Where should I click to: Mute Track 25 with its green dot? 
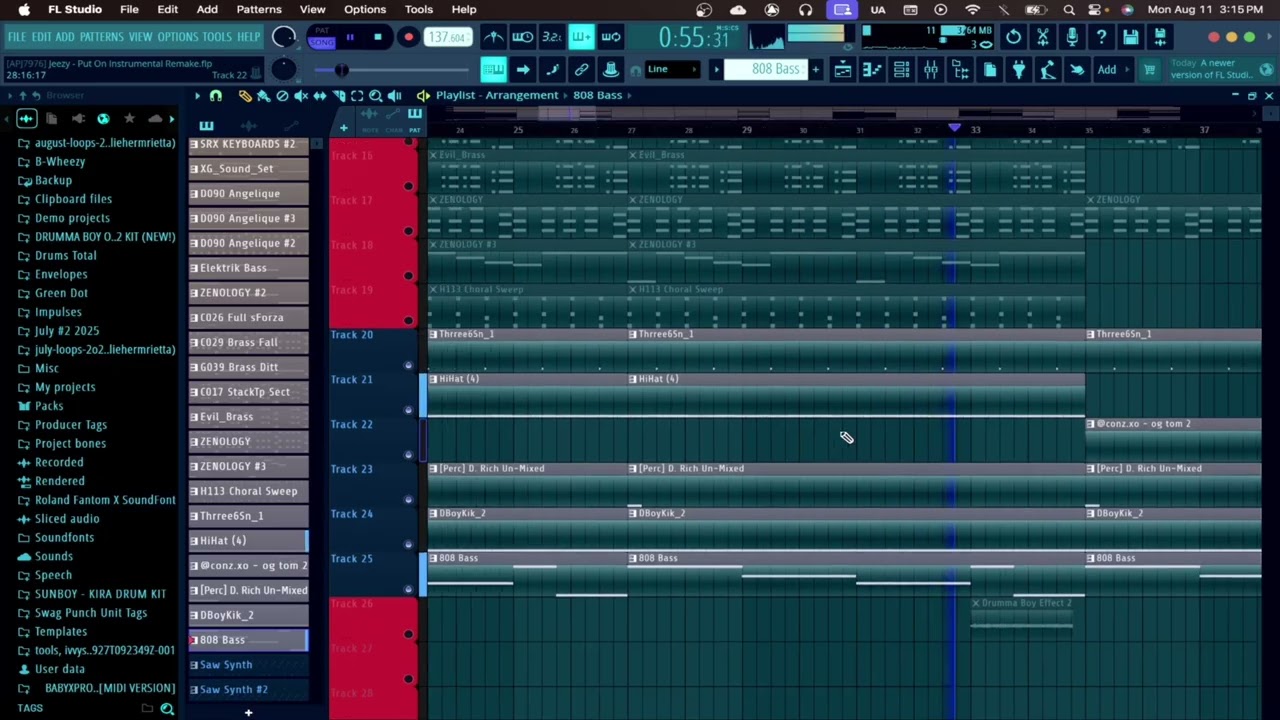pos(408,588)
